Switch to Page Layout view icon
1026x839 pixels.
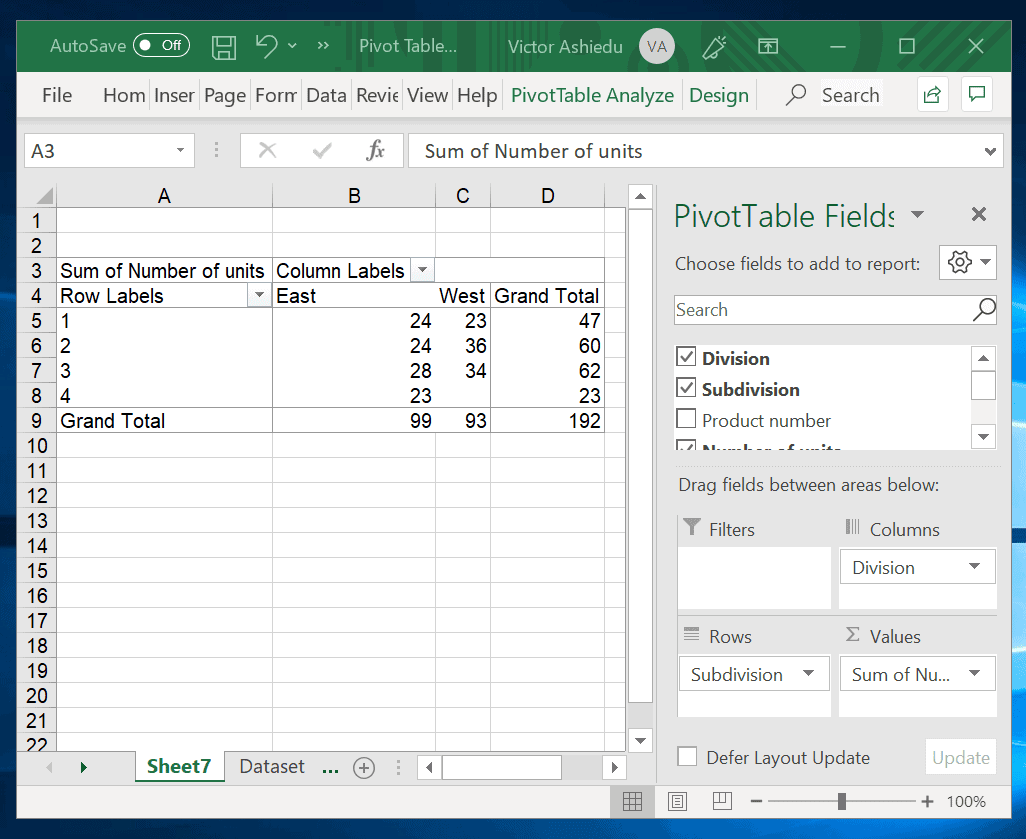pyautogui.click(x=677, y=801)
